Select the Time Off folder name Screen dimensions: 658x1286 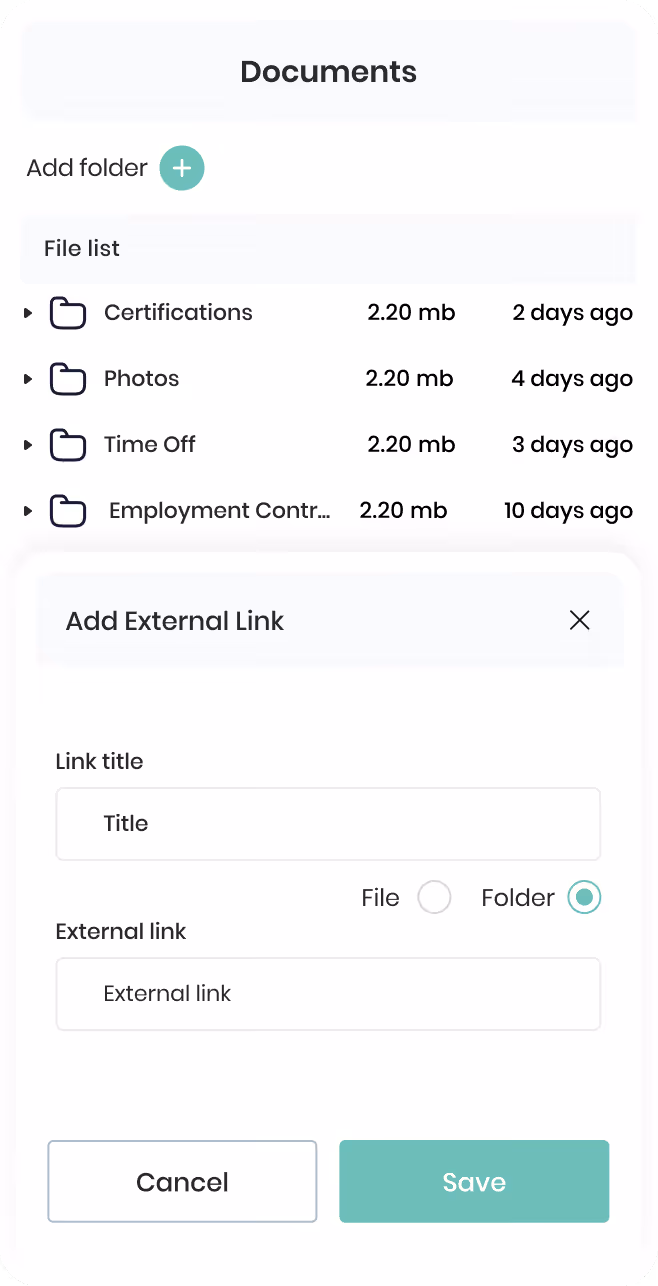pyautogui.click(x=150, y=445)
